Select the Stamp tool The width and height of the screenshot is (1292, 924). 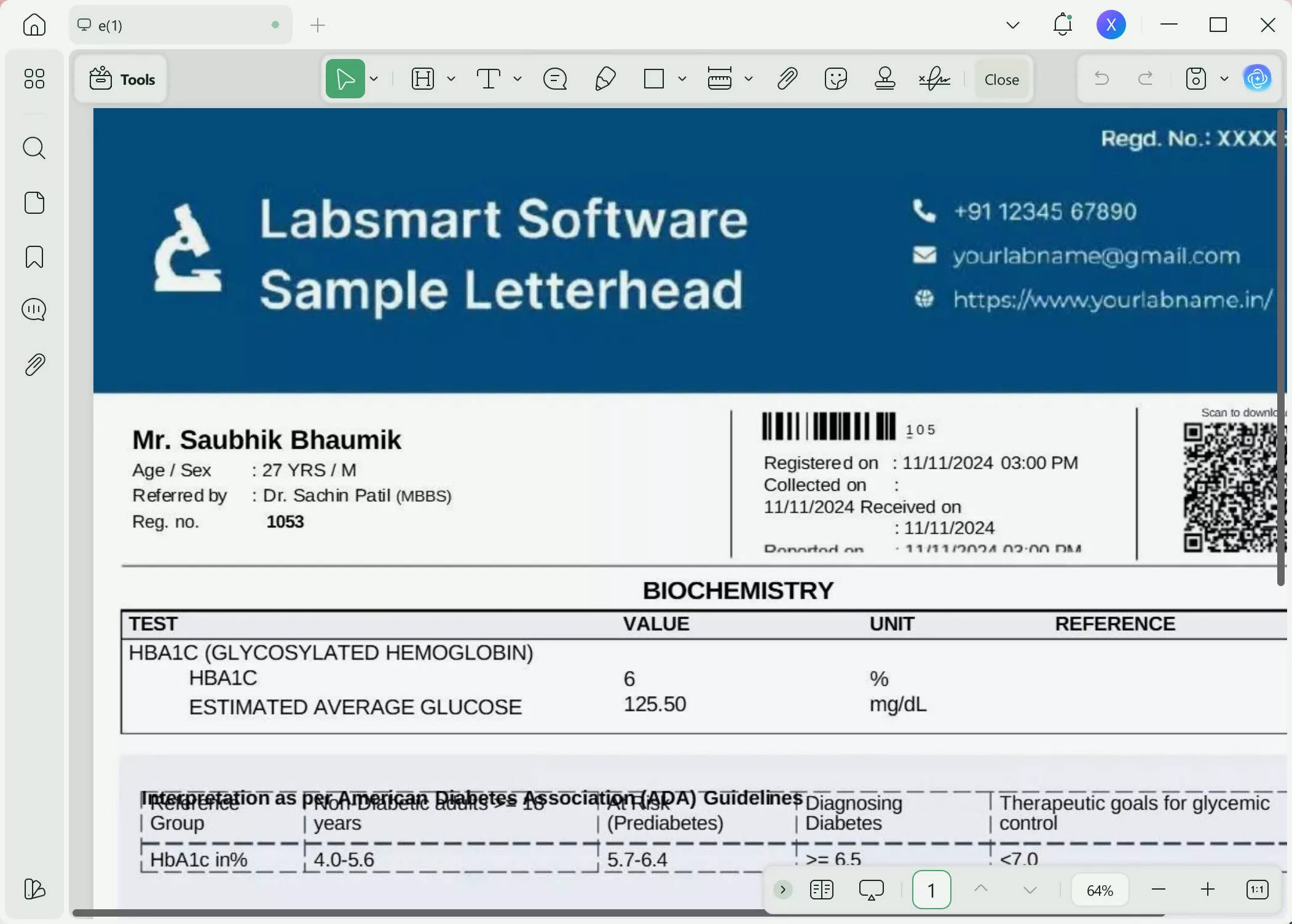[885, 79]
